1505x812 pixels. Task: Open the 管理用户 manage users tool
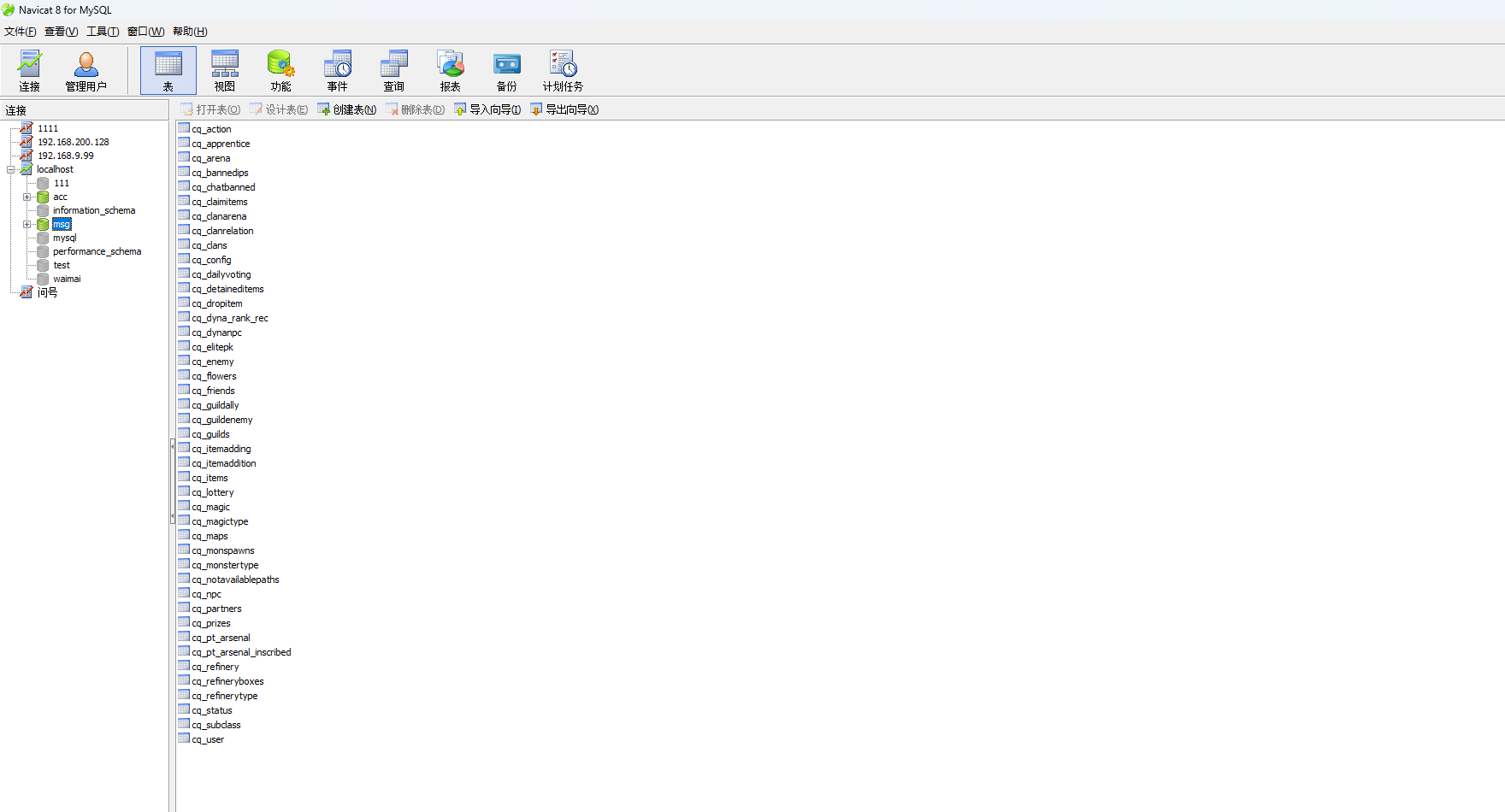pyautogui.click(x=86, y=71)
